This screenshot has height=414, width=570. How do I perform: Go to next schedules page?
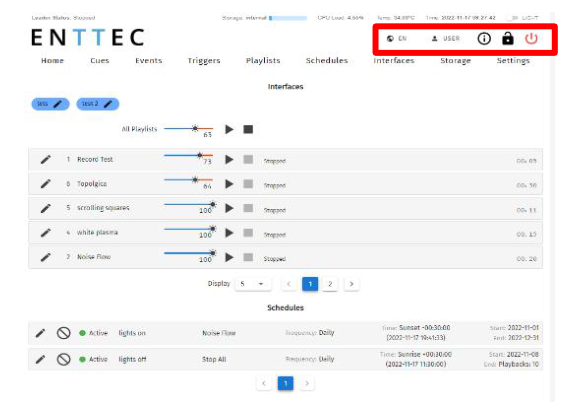(x=307, y=383)
